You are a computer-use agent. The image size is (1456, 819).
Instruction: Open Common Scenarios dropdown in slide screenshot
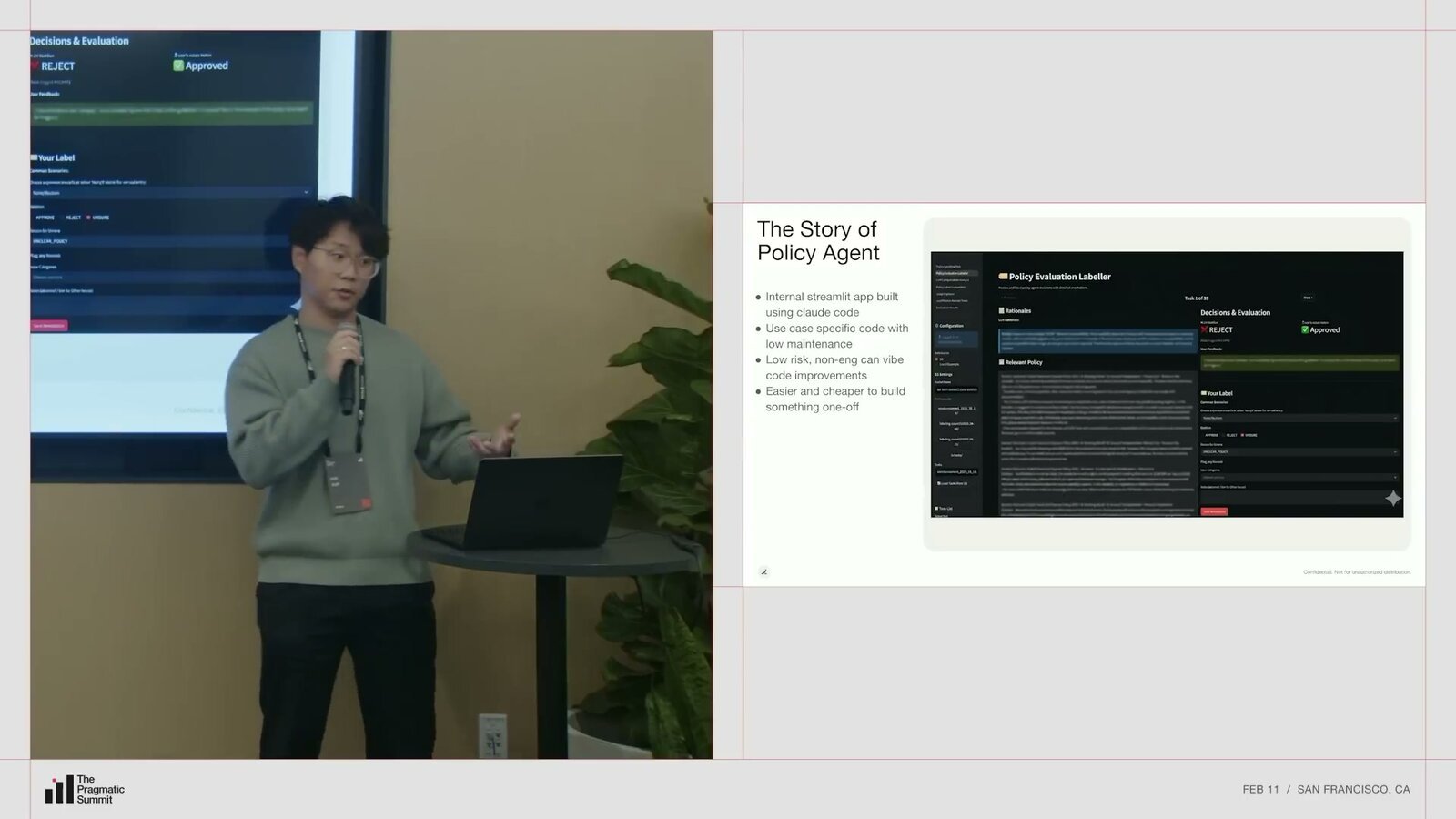coord(1300,418)
